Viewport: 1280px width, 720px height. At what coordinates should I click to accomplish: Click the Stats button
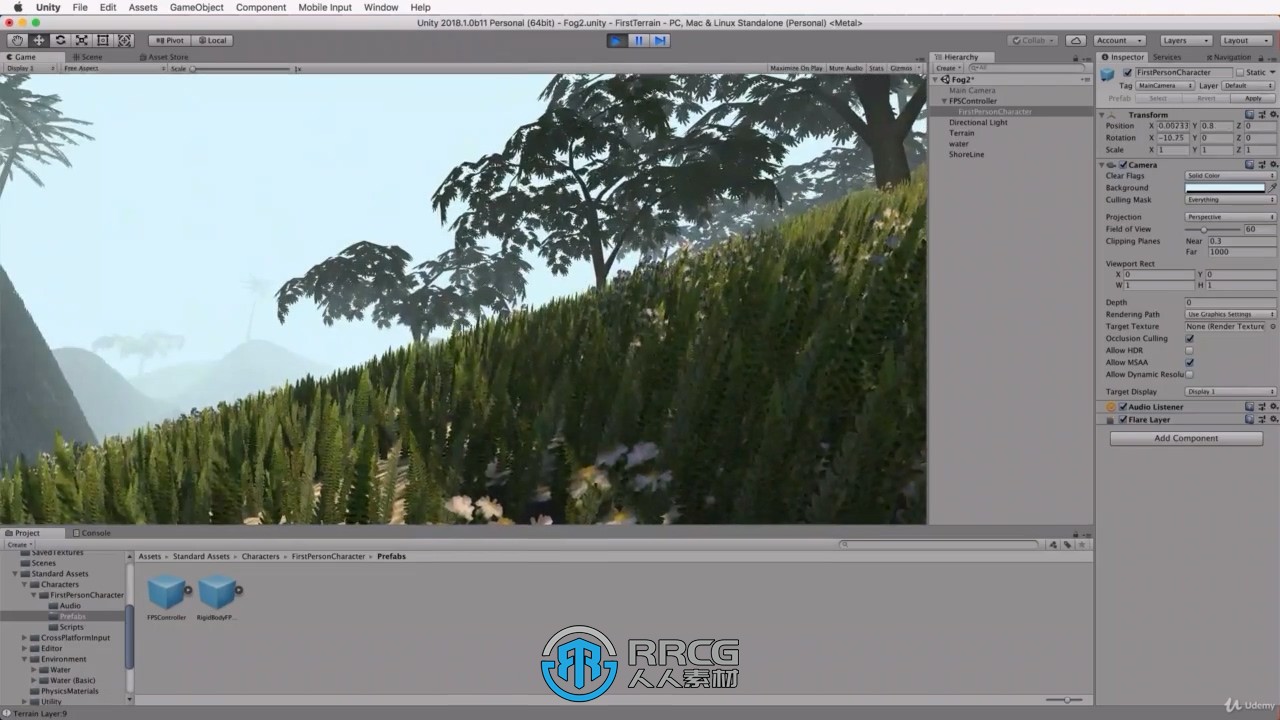tap(876, 68)
